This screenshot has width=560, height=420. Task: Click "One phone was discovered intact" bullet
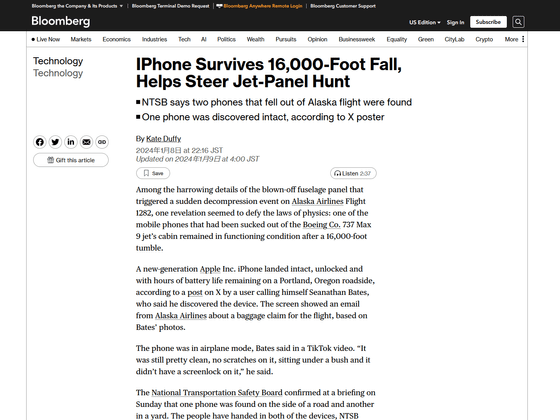pos(260,117)
